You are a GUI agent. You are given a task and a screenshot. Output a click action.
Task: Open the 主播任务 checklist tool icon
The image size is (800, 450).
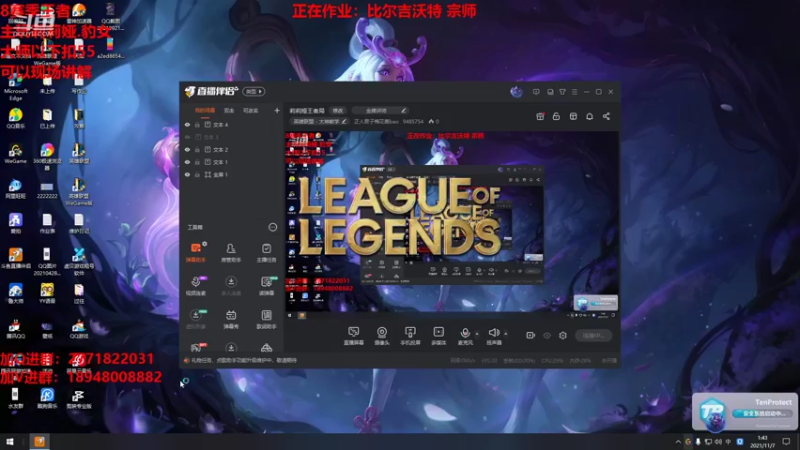pos(266,252)
